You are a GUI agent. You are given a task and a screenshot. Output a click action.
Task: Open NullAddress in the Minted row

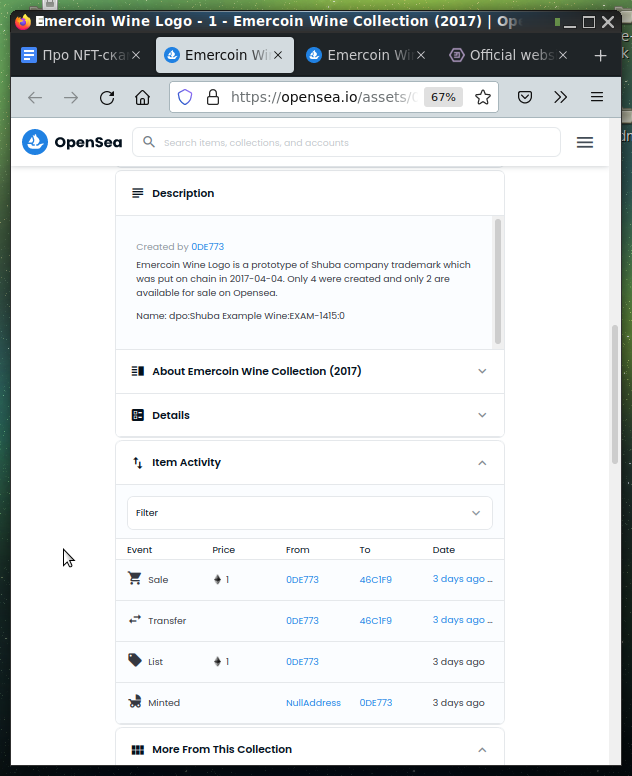tap(313, 703)
